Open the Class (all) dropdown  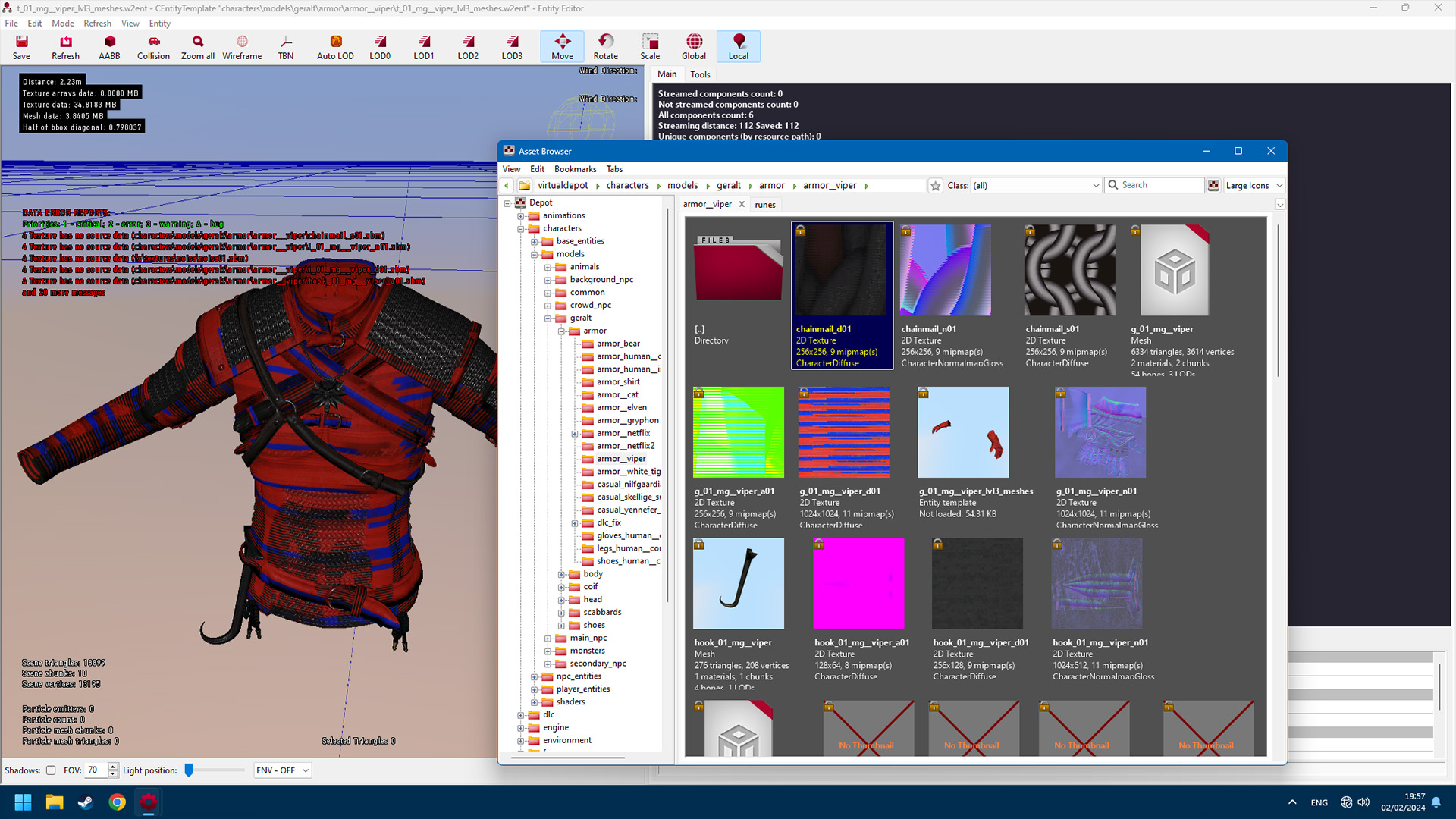tap(1036, 186)
